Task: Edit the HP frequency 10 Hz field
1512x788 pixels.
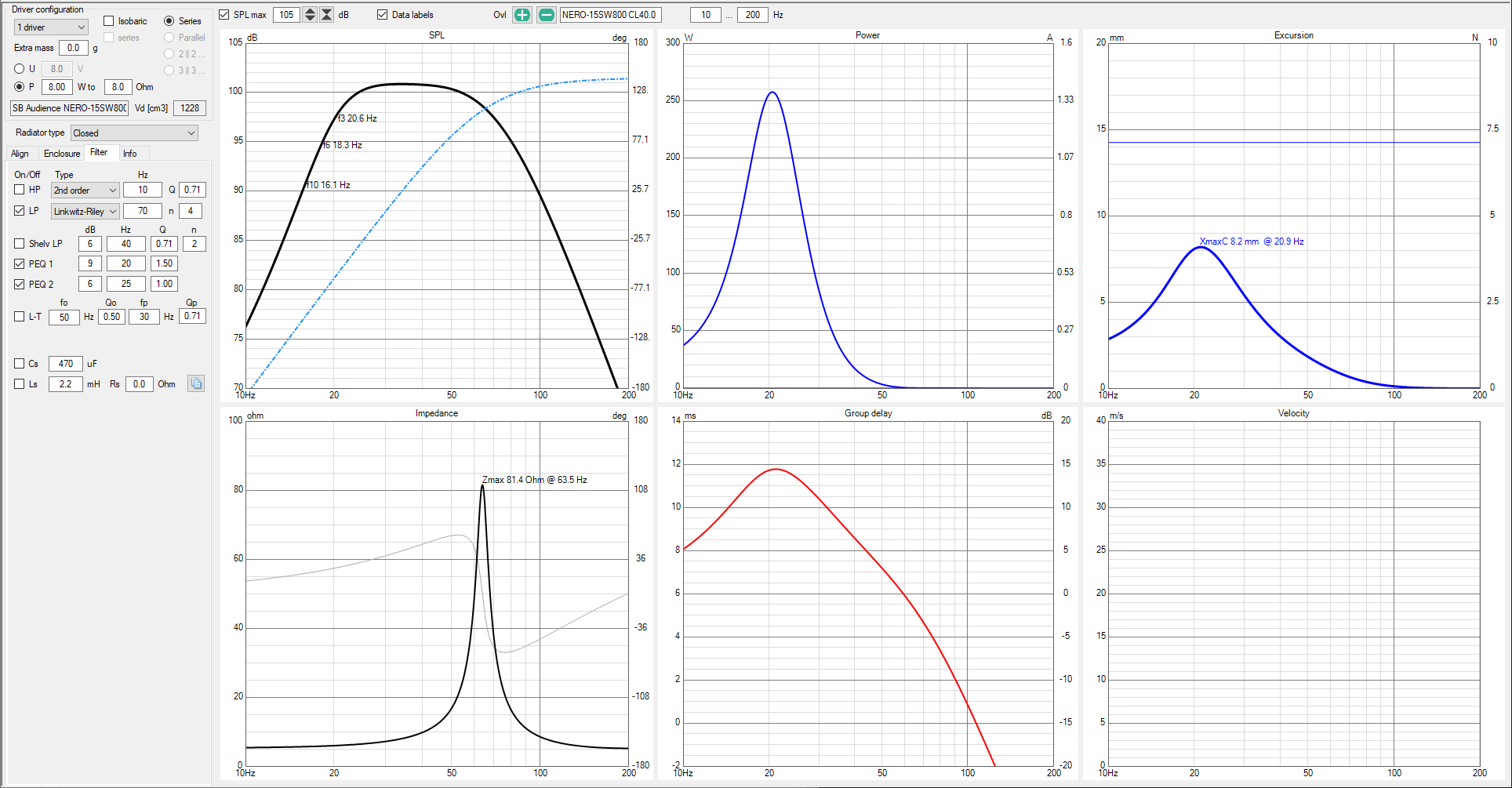Action: [143, 190]
